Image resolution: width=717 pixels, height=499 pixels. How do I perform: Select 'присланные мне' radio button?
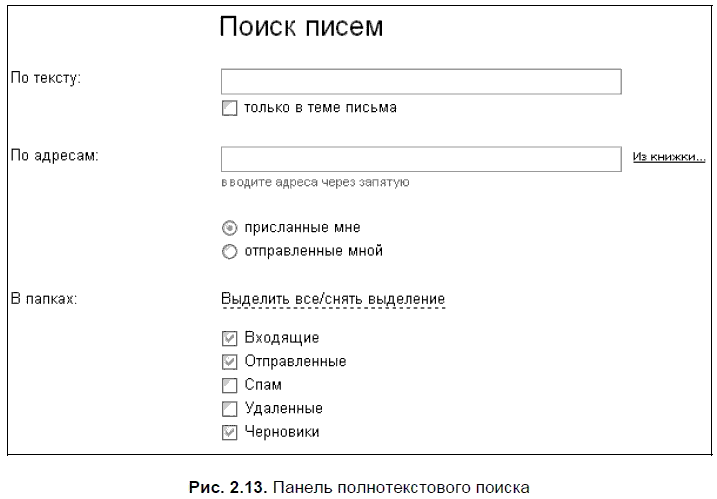coord(229,227)
